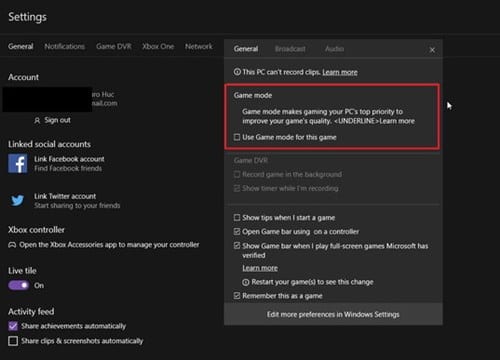Click the Activity feed heading
The width and height of the screenshot is (500, 360).
point(31,311)
